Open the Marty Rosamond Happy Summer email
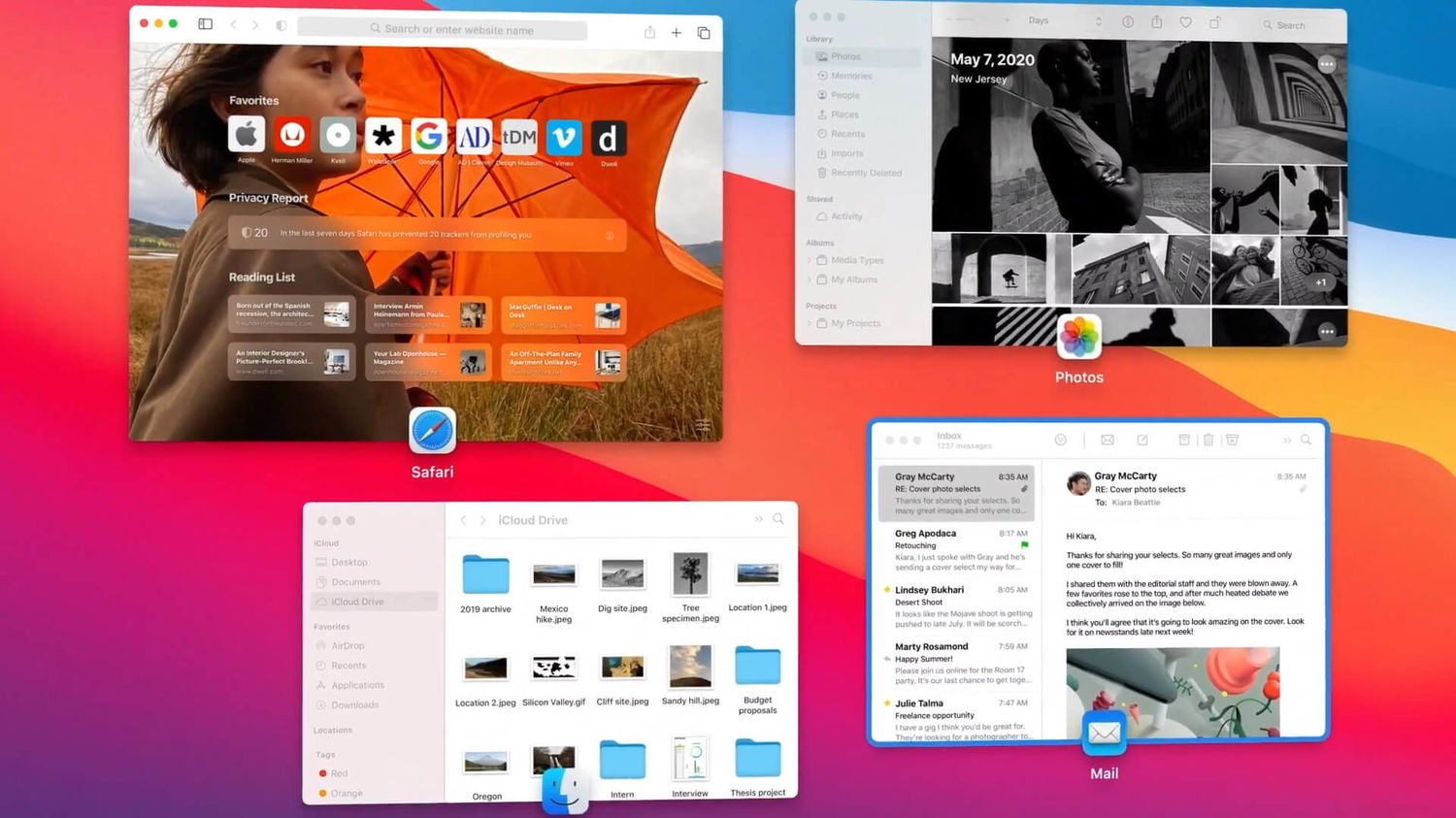 coord(957,663)
